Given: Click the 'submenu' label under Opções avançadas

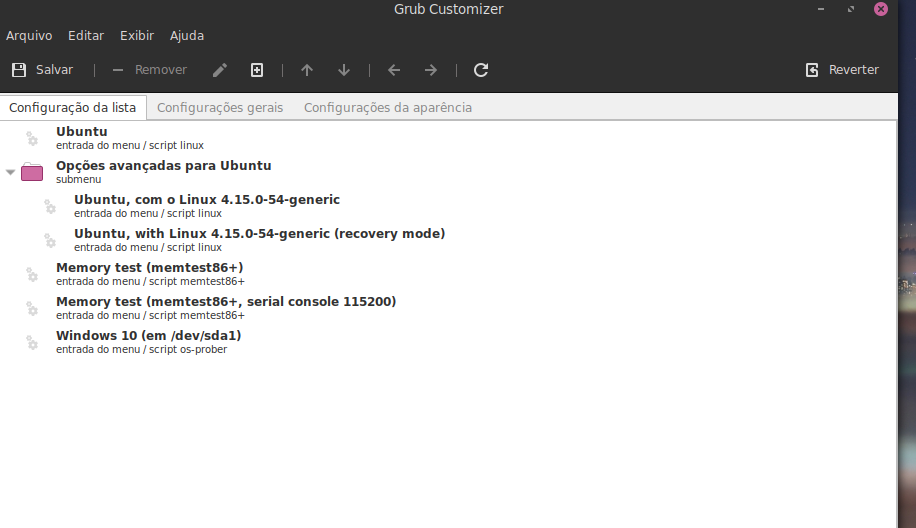Looking at the screenshot, I should coord(79,179).
